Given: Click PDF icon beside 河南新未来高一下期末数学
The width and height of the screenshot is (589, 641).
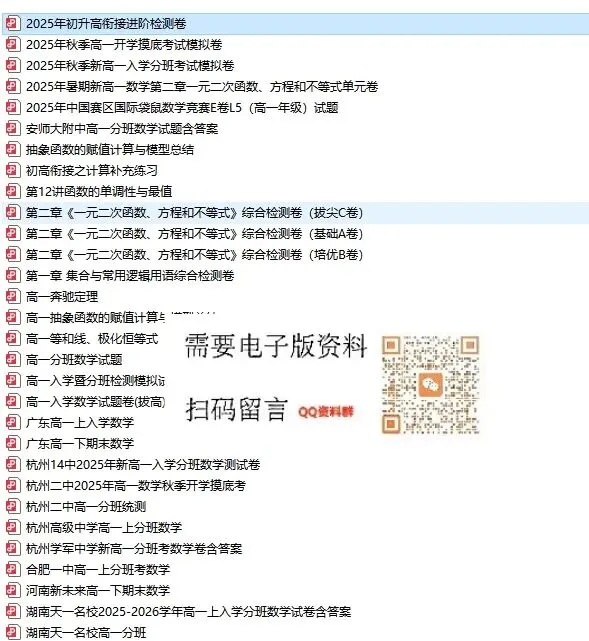Looking at the screenshot, I should point(13,590).
